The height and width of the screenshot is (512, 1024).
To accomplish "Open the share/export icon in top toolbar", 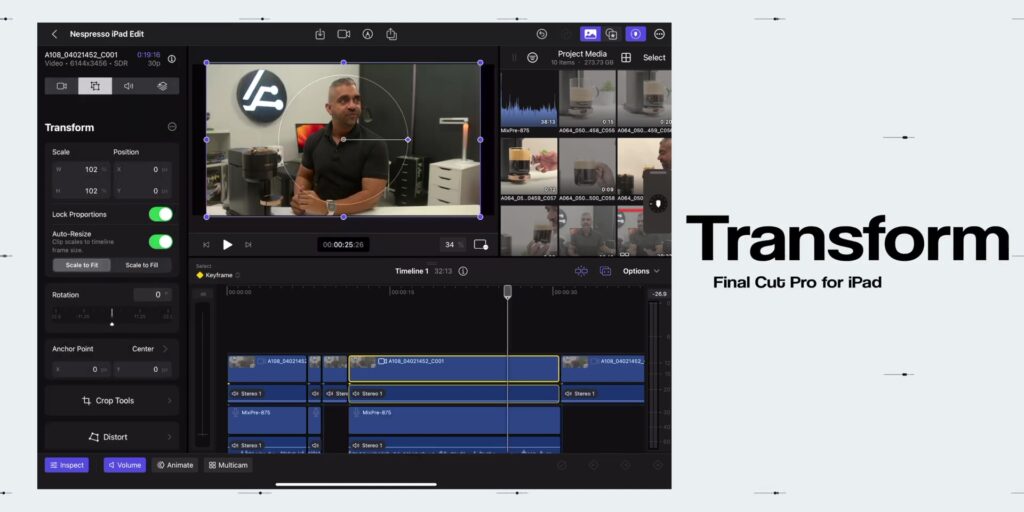I will click(x=391, y=34).
